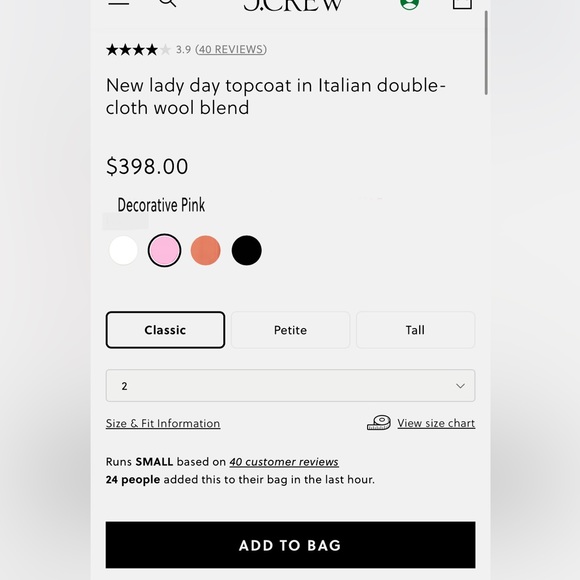Expand Size & Fit Information
This screenshot has width=580, height=580.
click(x=163, y=423)
